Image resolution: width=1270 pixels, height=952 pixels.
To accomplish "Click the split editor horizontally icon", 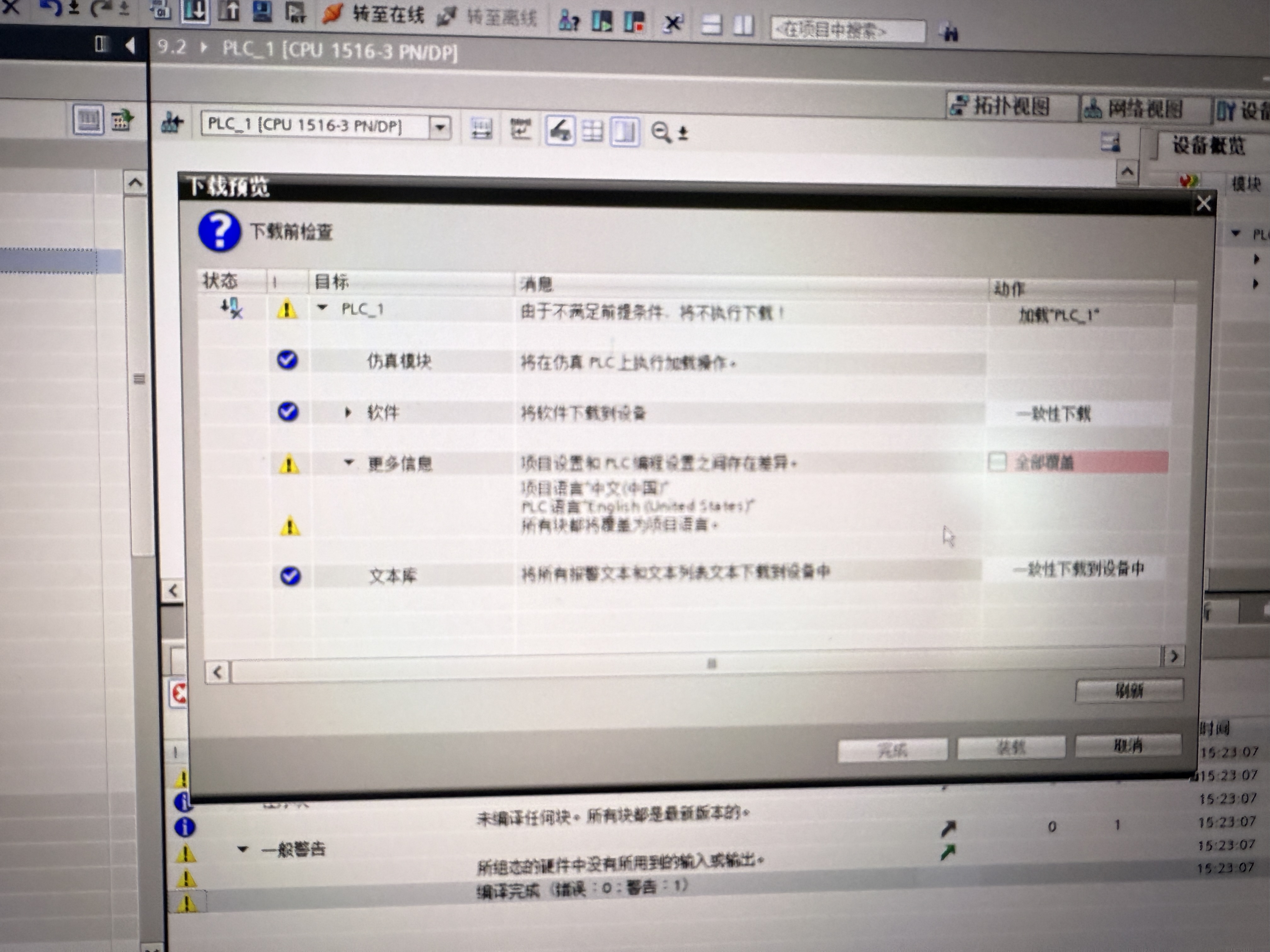I will click(711, 25).
